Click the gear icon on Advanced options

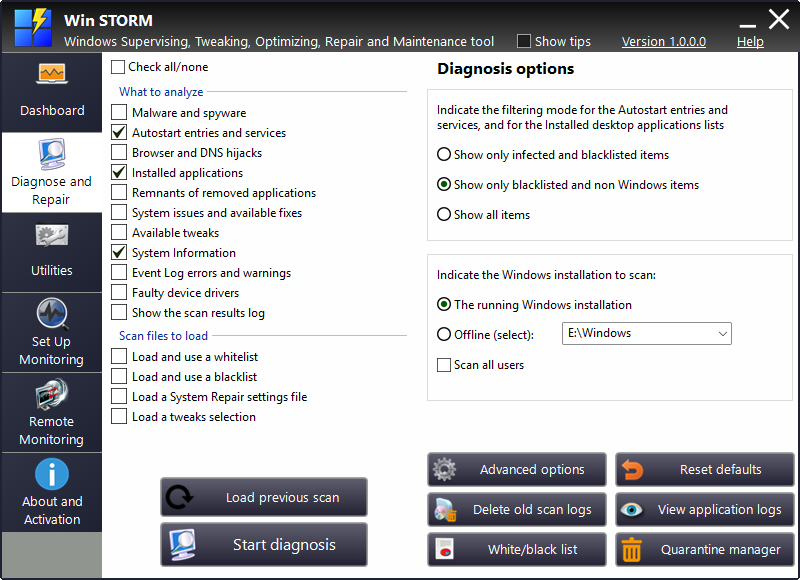444,469
